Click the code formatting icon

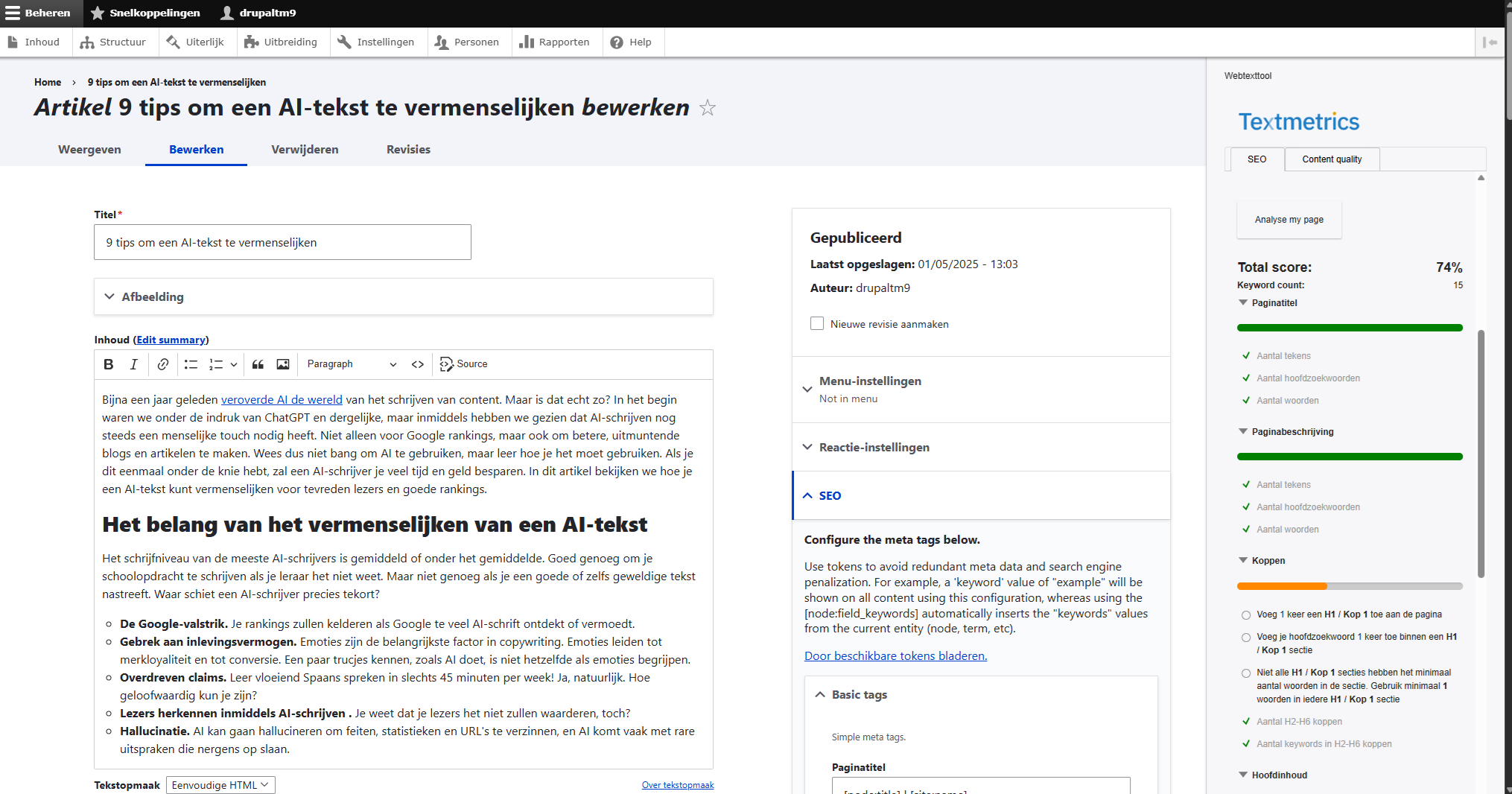tap(418, 364)
